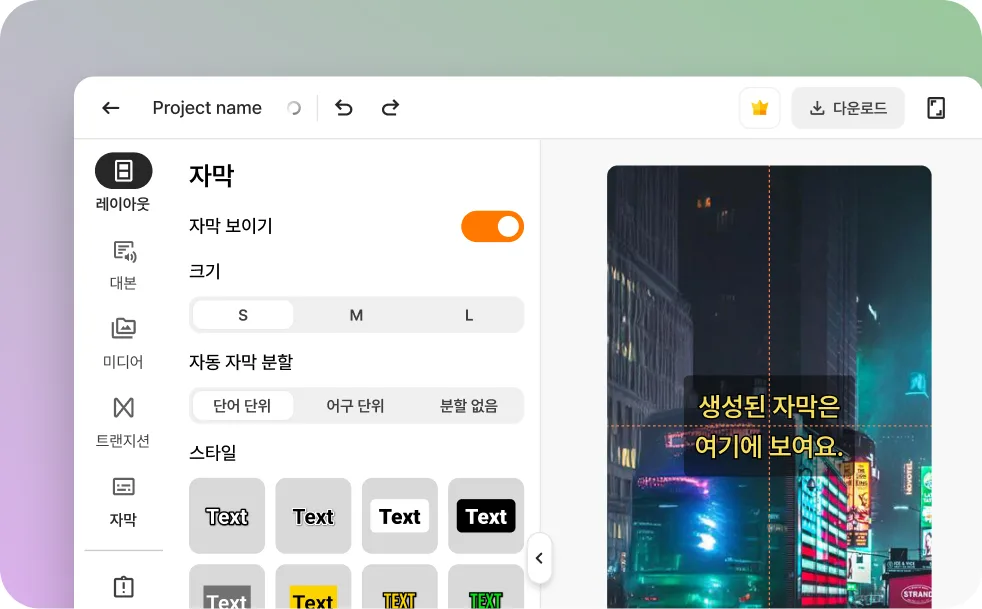The image size is (982, 609).
Task: Collapse the side panel with the chevron
Action: 539,558
